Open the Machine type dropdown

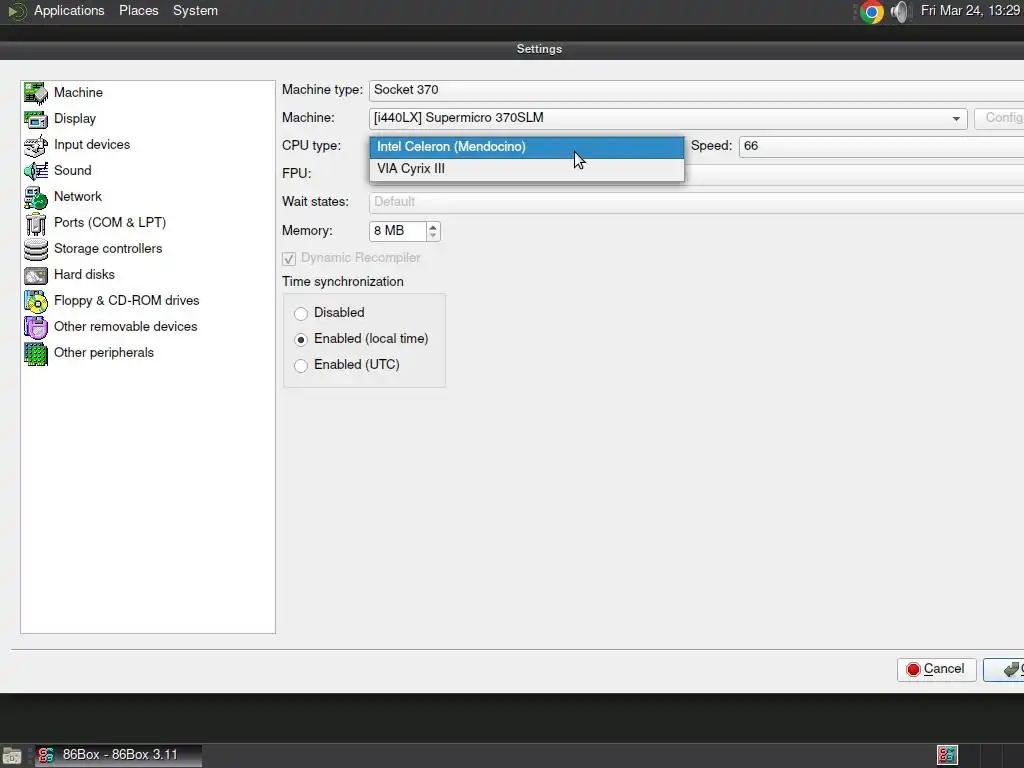click(x=696, y=90)
